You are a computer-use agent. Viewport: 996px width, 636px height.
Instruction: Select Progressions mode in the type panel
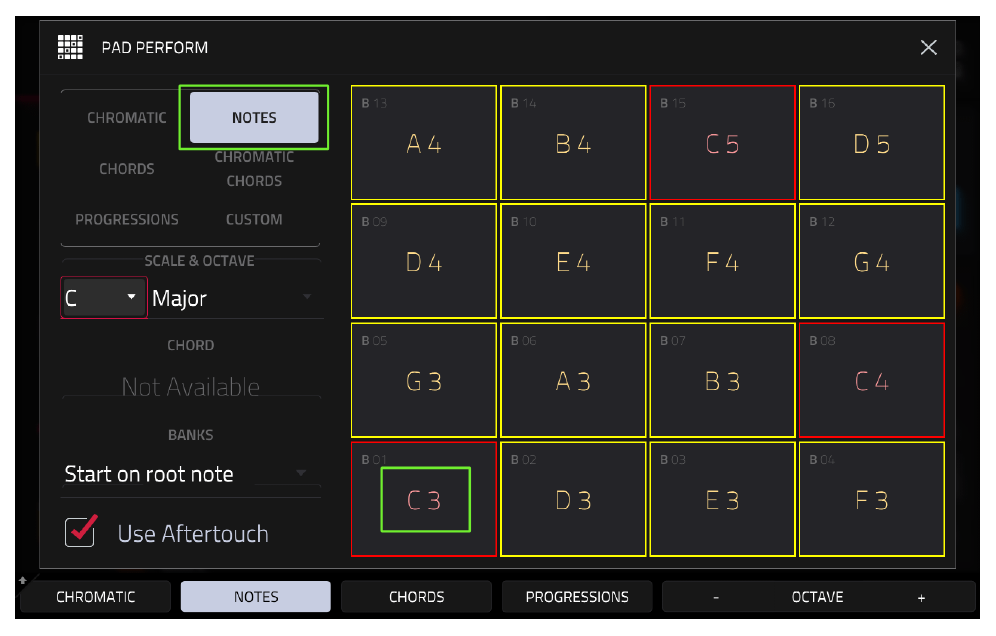coord(127,220)
